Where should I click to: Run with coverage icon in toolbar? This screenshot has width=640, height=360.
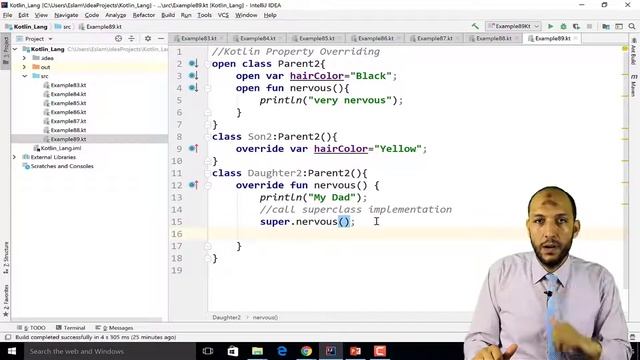576,26
